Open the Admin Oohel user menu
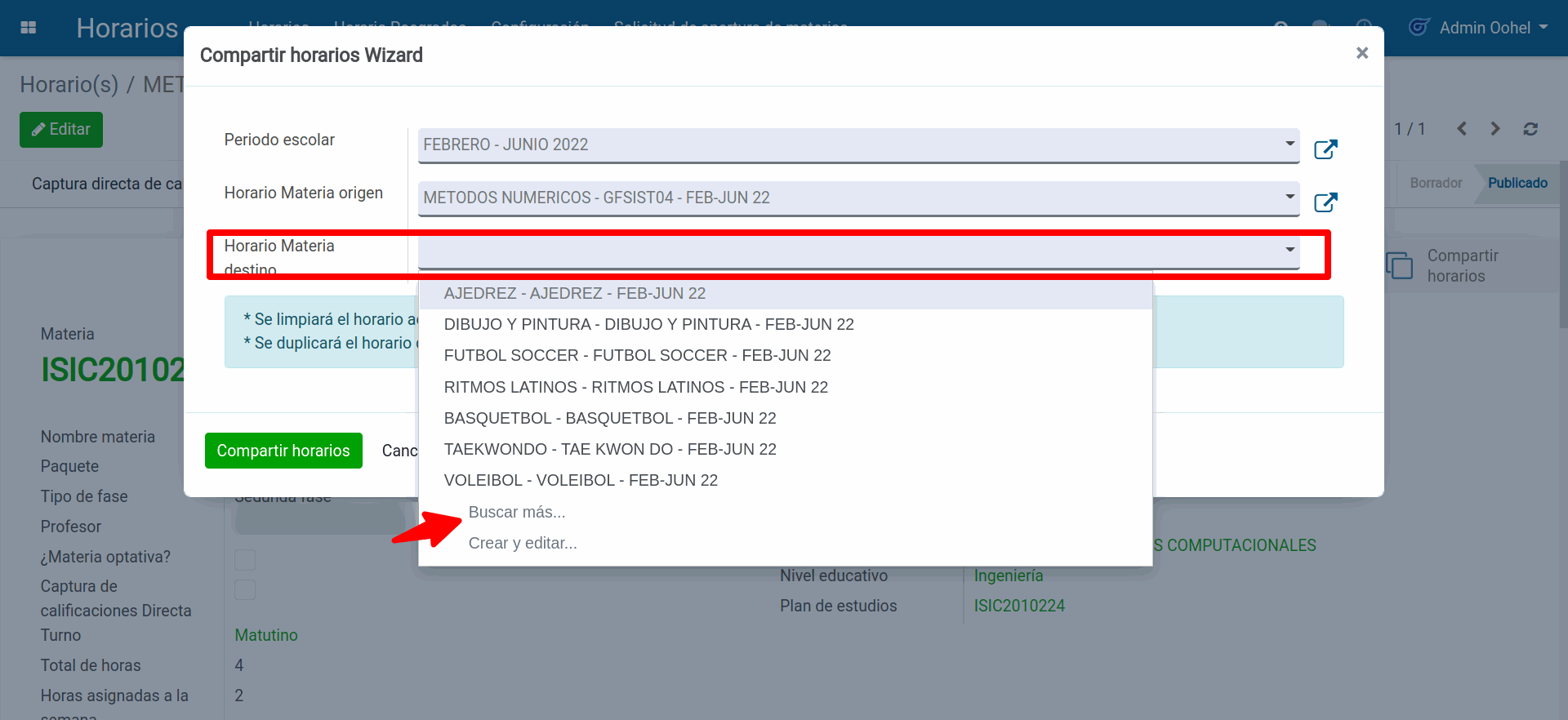Viewport: 1568px width, 720px height. (x=1480, y=28)
